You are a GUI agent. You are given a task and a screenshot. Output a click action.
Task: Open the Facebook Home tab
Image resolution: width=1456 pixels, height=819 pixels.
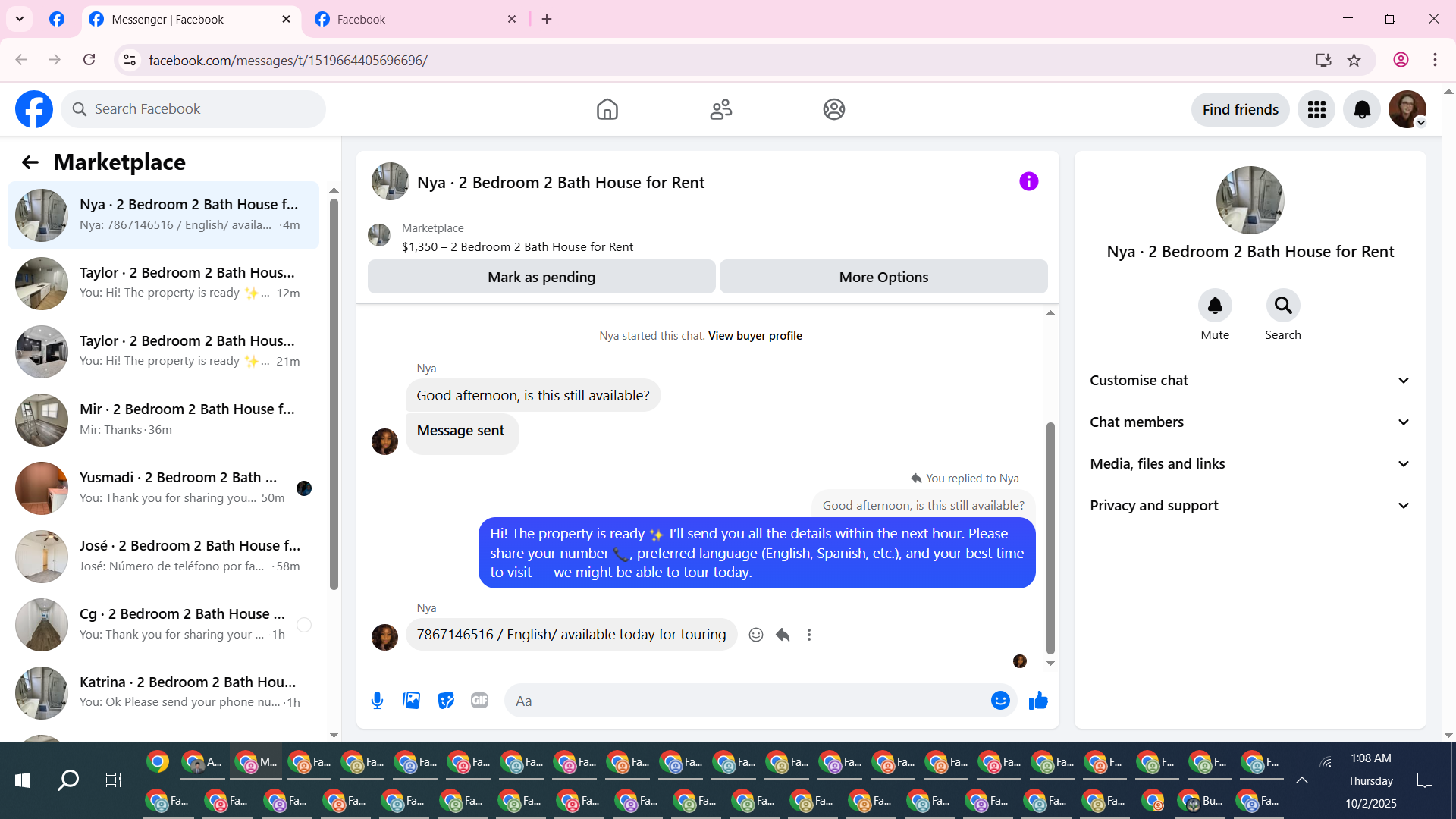pyautogui.click(x=607, y=109)
